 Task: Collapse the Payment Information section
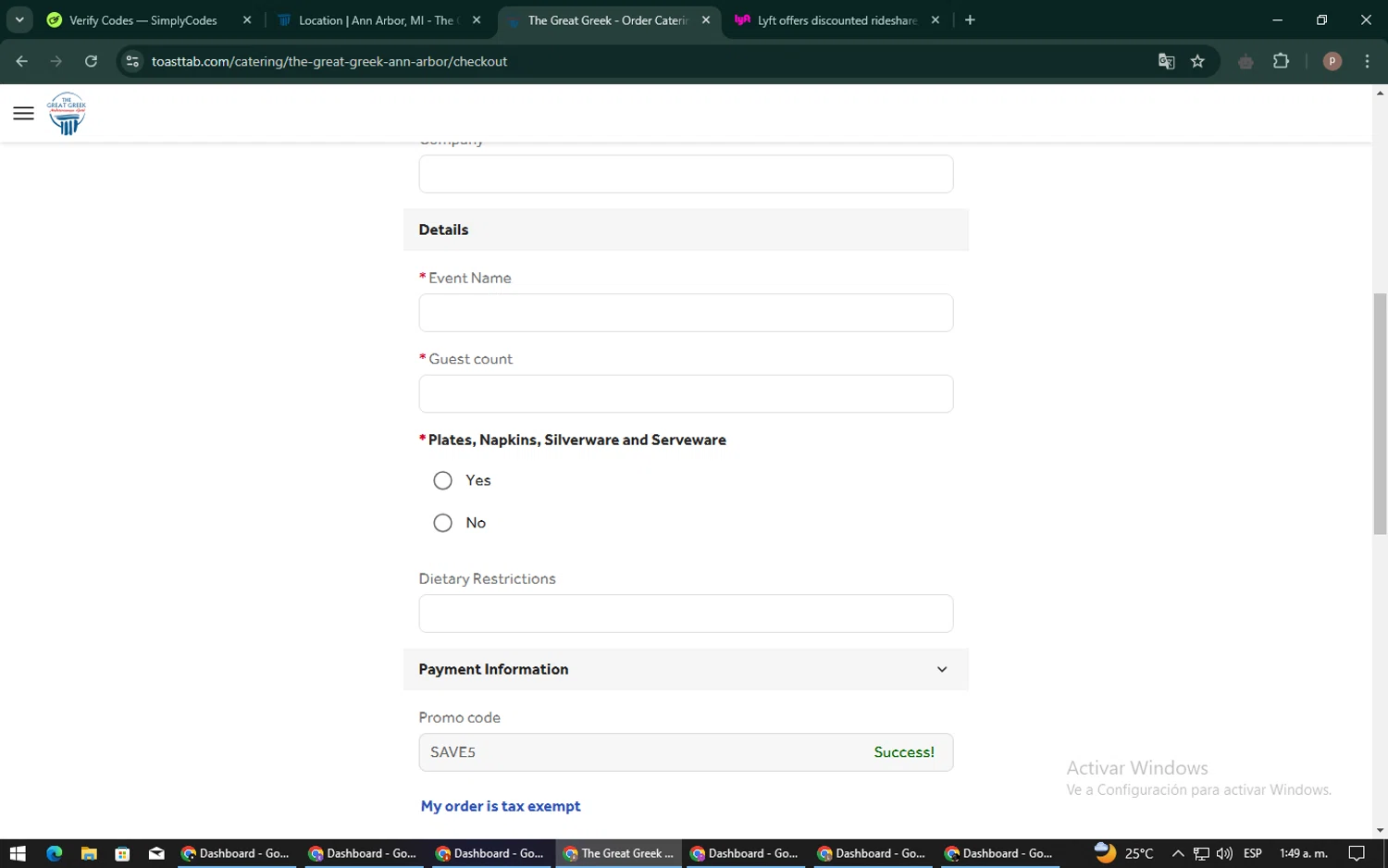coord(942,670)
